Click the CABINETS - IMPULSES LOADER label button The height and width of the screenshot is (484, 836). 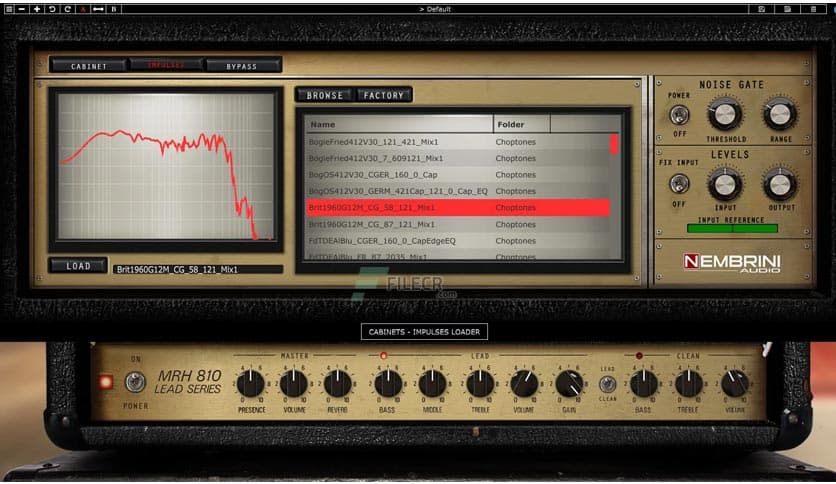point(424,332)
